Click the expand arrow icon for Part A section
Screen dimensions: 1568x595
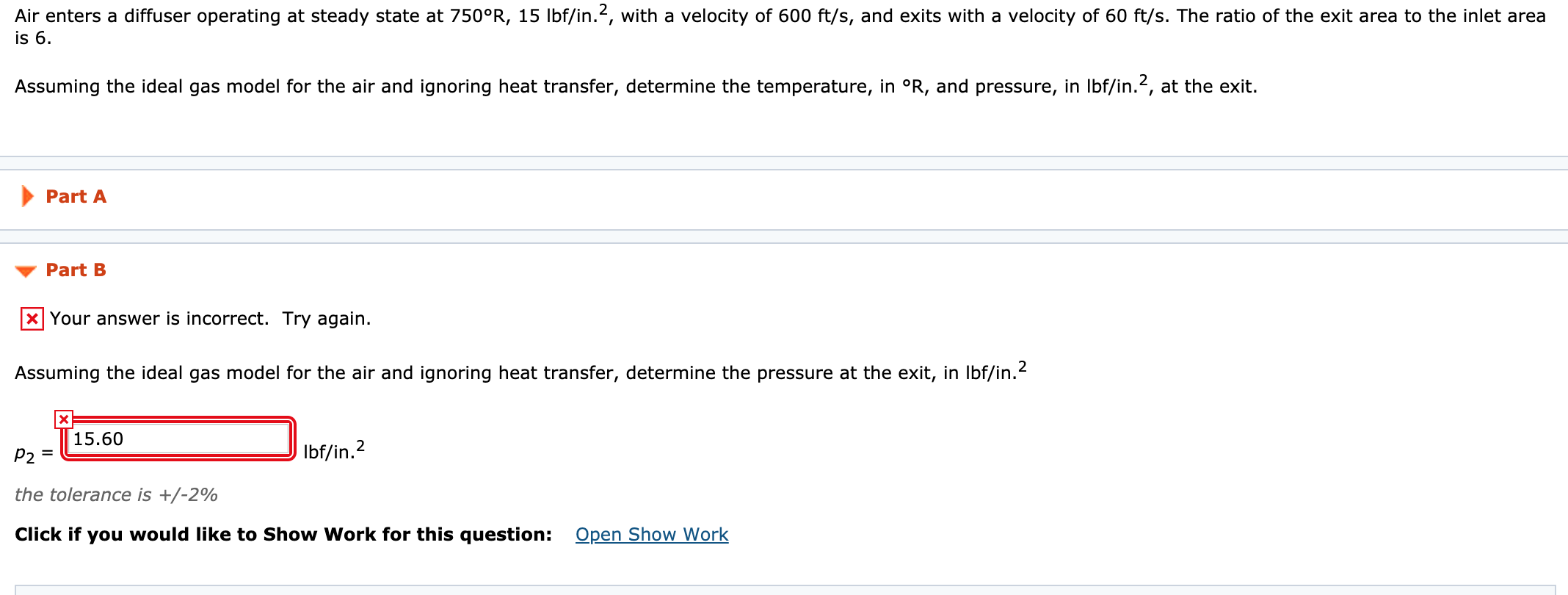[x=27, y=196]
